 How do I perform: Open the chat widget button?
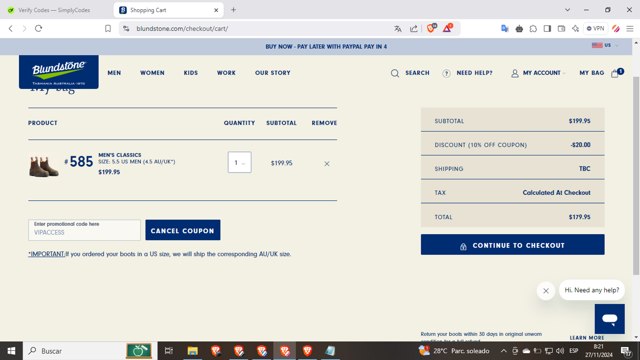tap(609, 319)
